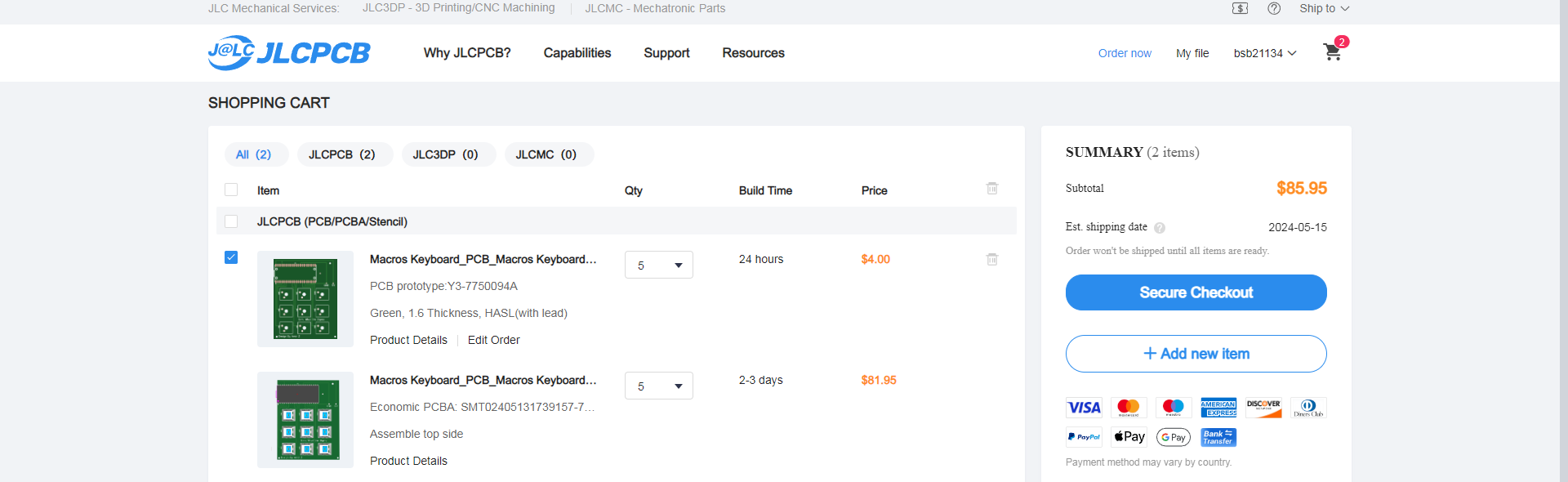
Task: Delete the PCB prototype item with its trash icon
Action: [x=992, y=259]
